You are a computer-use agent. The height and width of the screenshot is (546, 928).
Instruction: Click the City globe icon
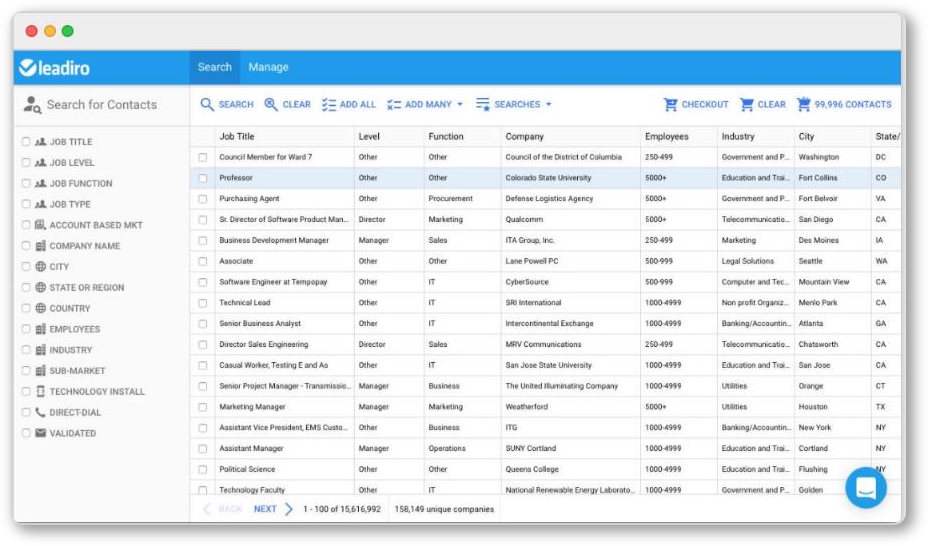[x=40, y=266]
